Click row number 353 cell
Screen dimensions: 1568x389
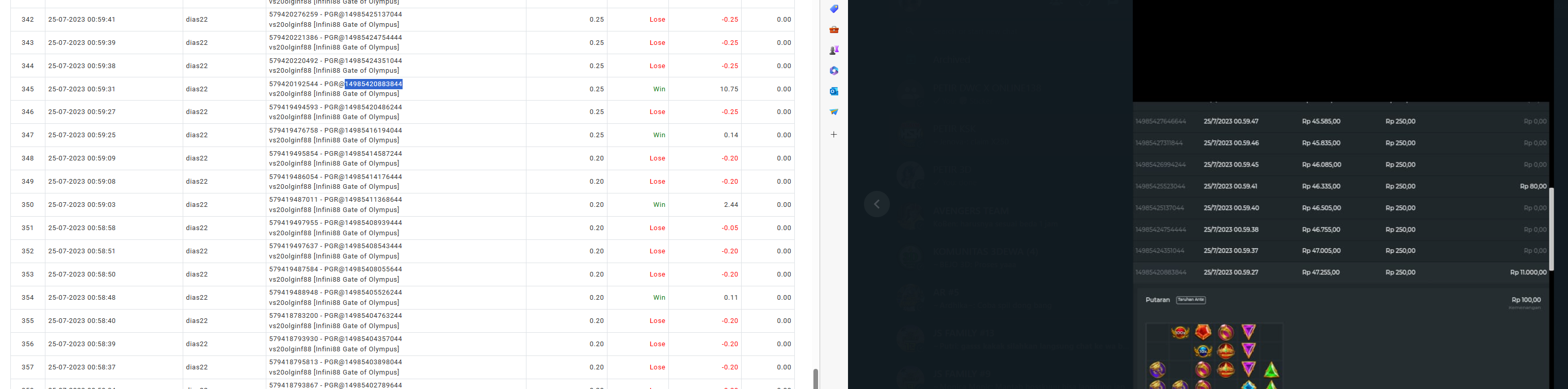pos(28,274)
